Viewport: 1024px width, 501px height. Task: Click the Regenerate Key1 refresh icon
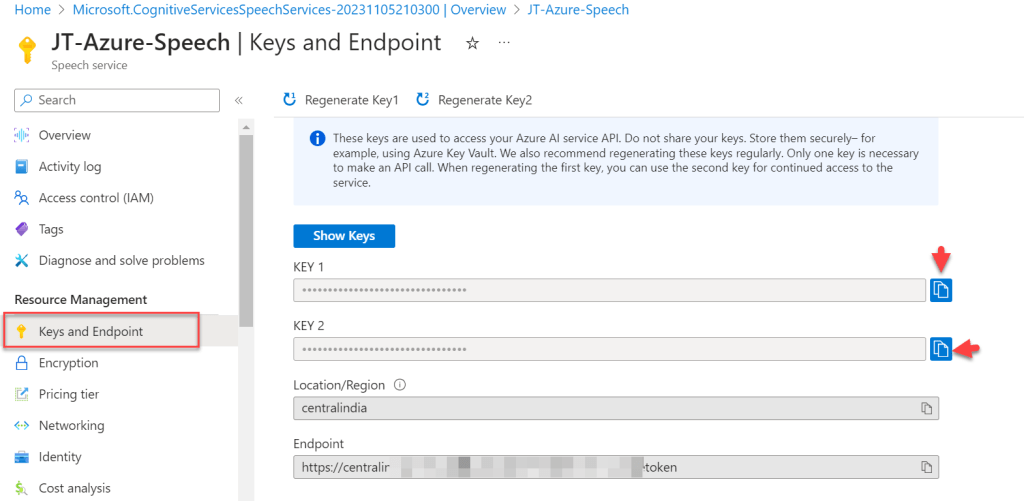[x=289, y=99]
